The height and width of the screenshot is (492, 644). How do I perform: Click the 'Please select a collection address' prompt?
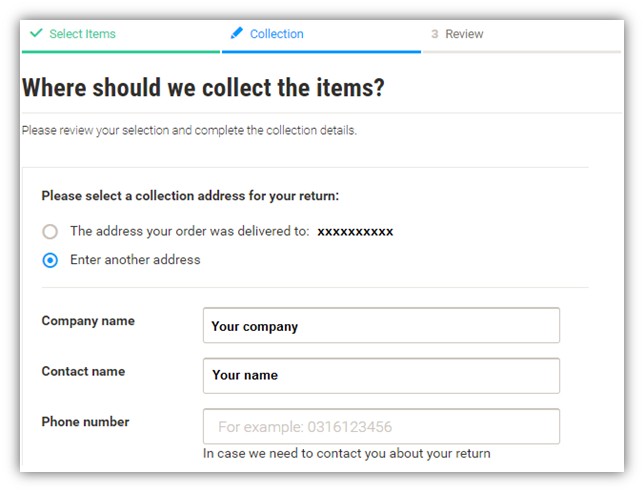coord(190,196)
